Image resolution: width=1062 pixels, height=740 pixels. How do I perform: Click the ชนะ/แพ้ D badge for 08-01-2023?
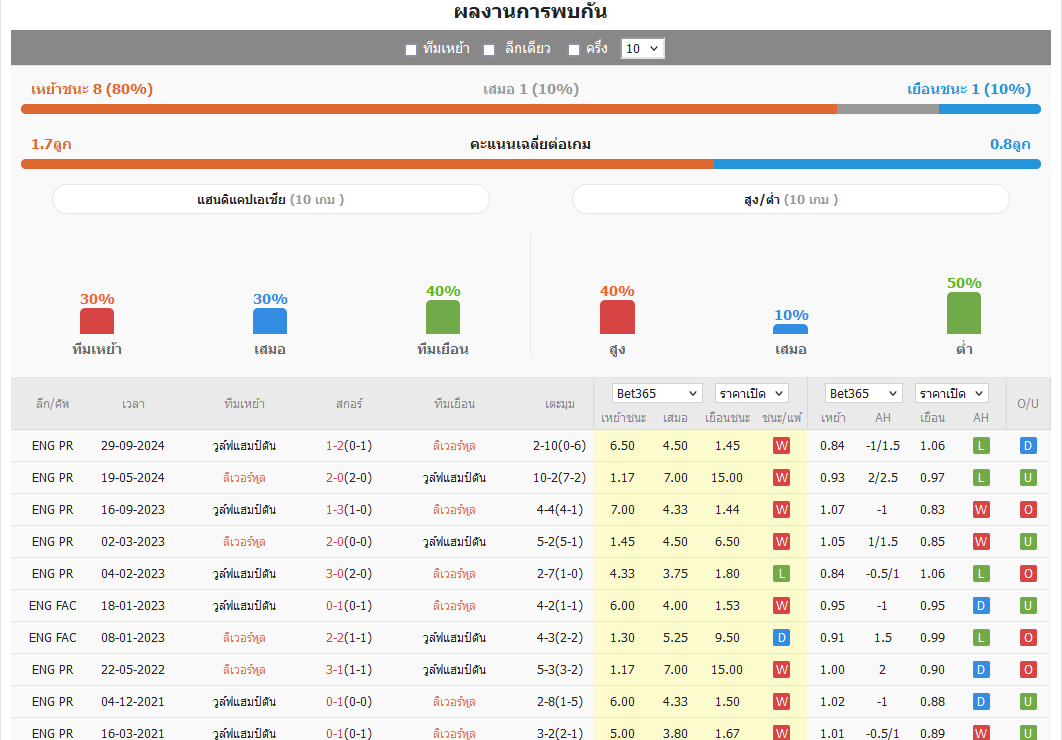(x=782, y=637)
